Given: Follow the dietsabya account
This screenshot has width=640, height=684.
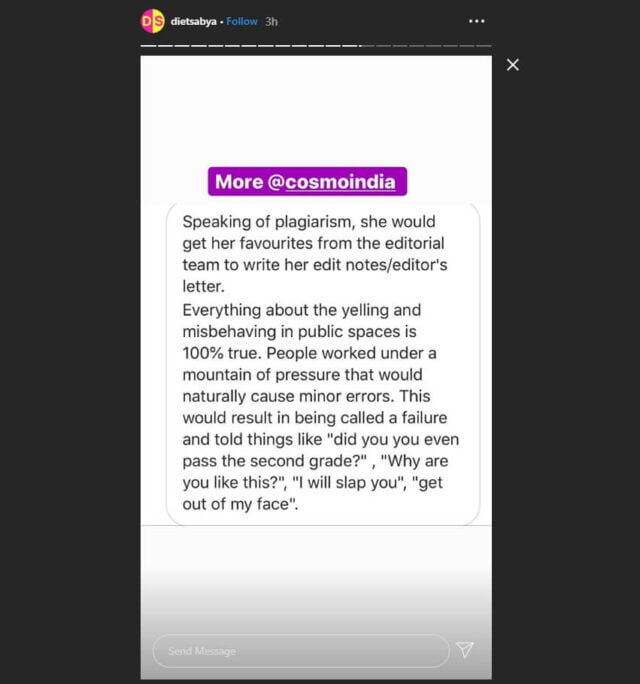Looking at the screenshot, I should [242, 21].
